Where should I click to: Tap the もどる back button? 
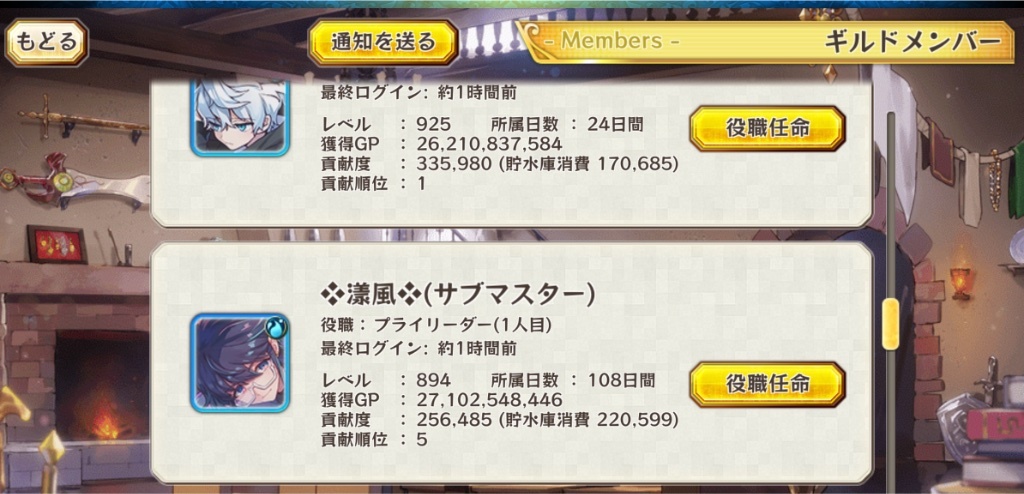pyautogui.click(x=46, y=42)
